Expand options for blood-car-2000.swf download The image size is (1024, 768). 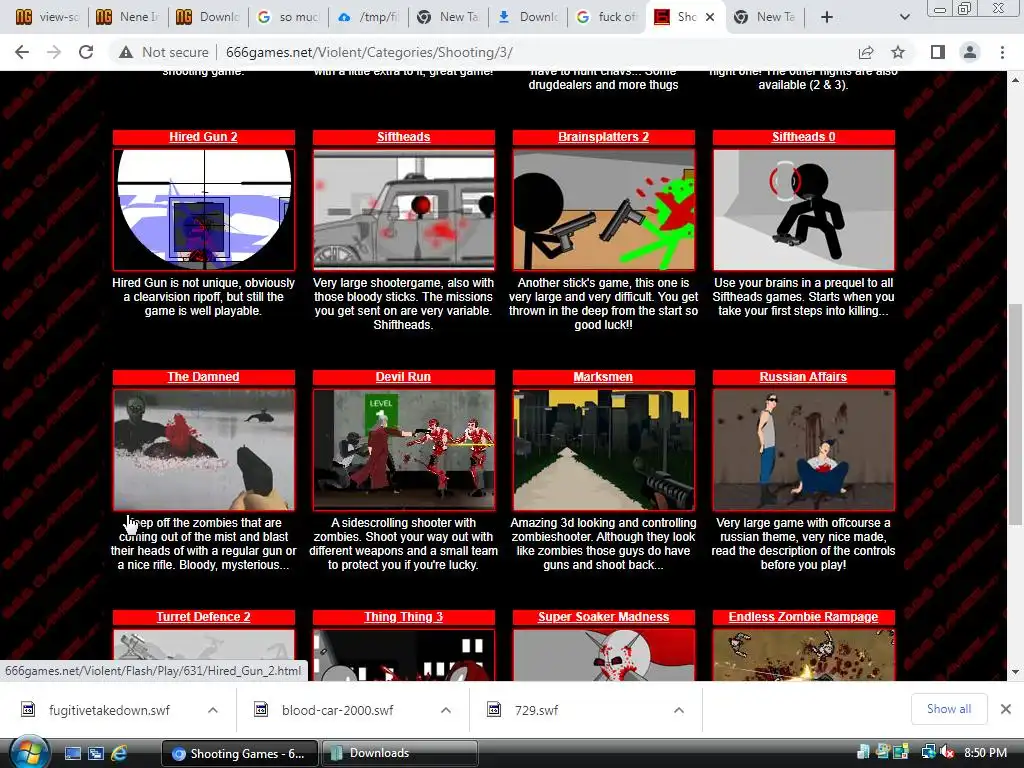tap(445, 710)
